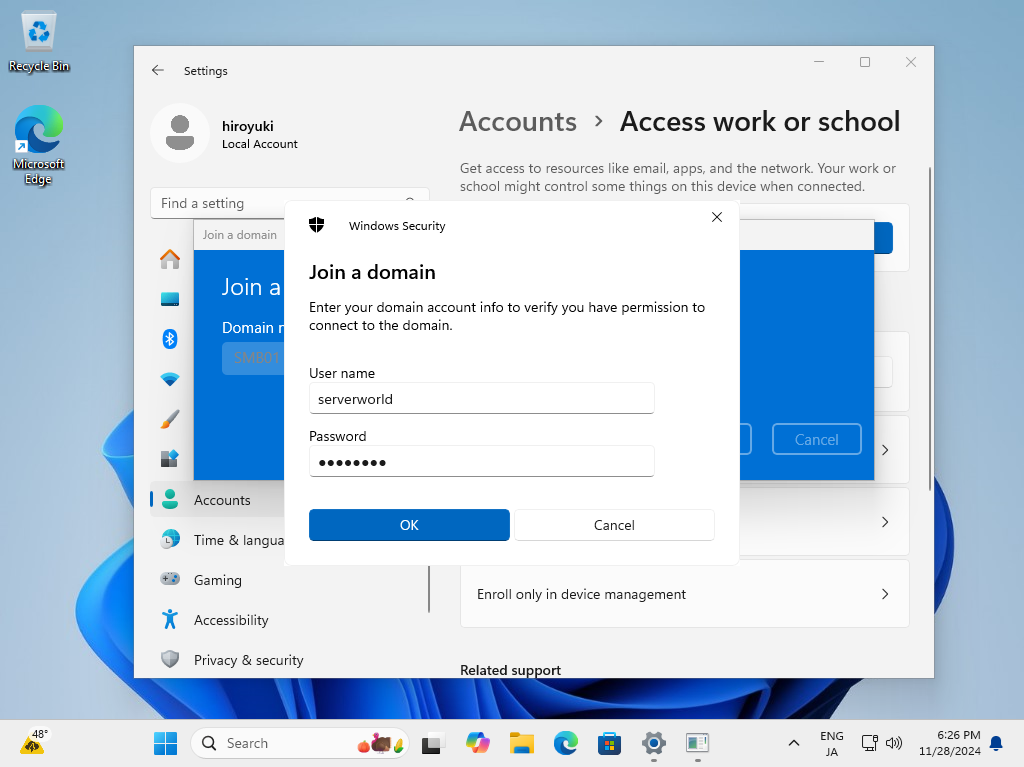Click OK in the Join a domain dialog

point(409,525)
